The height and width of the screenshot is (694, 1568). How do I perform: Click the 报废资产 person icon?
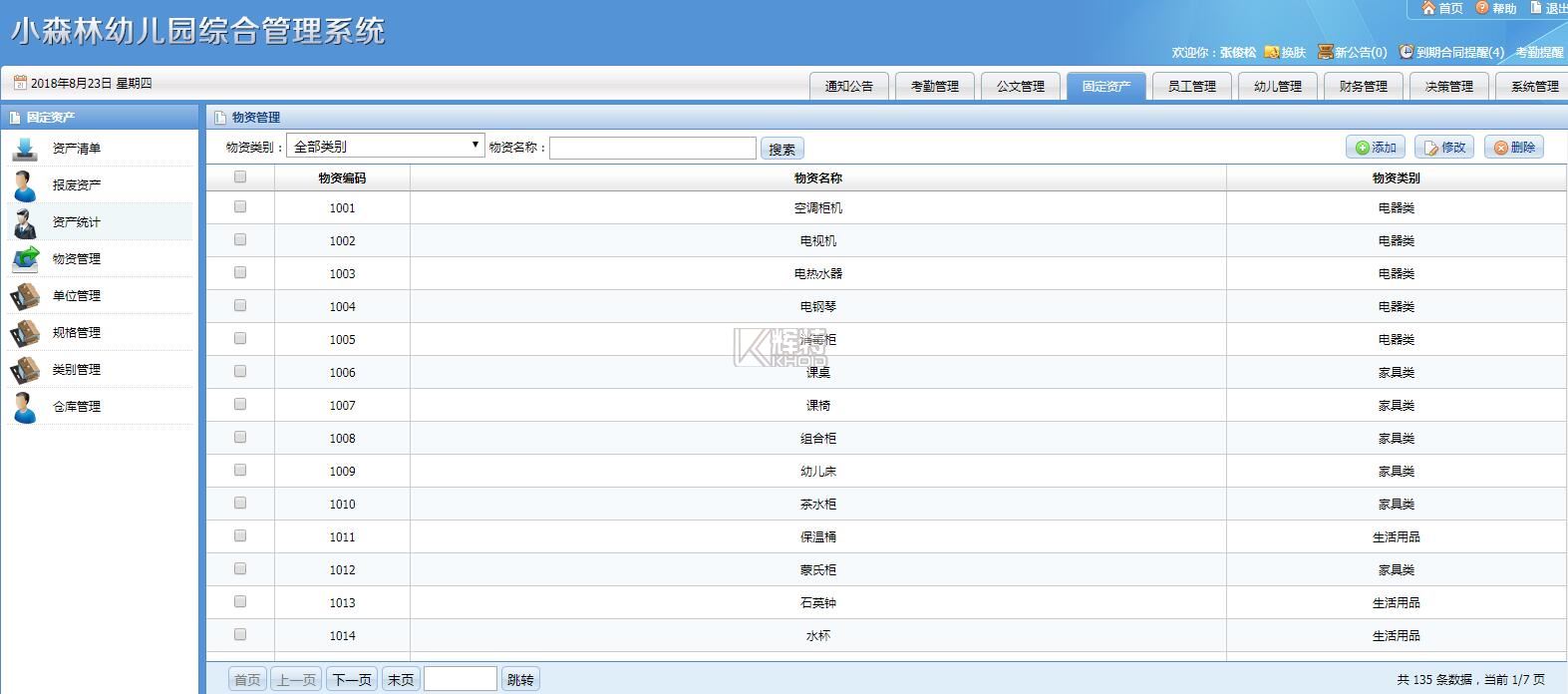pyautogui.click(x=25, y=185)
